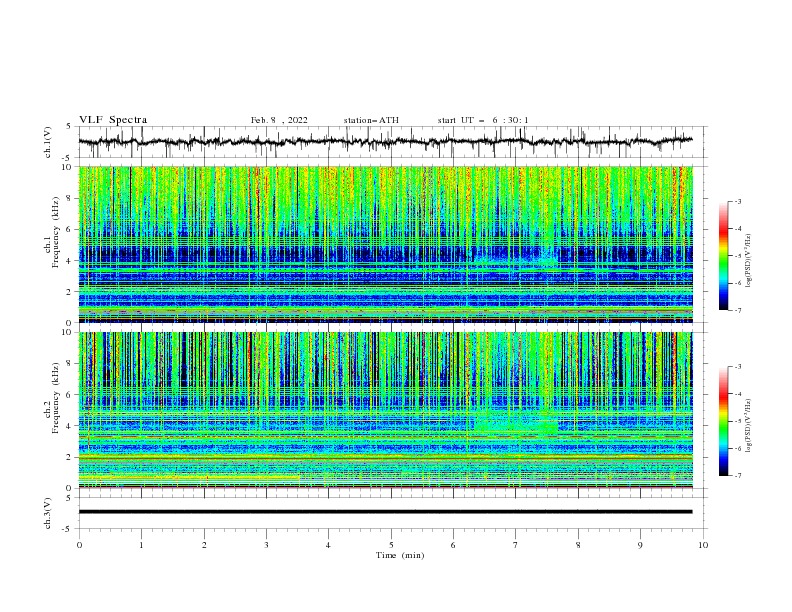792x612 pixels.
Task: Click the "5" tick on the Time axis
Action: [391, 545]
